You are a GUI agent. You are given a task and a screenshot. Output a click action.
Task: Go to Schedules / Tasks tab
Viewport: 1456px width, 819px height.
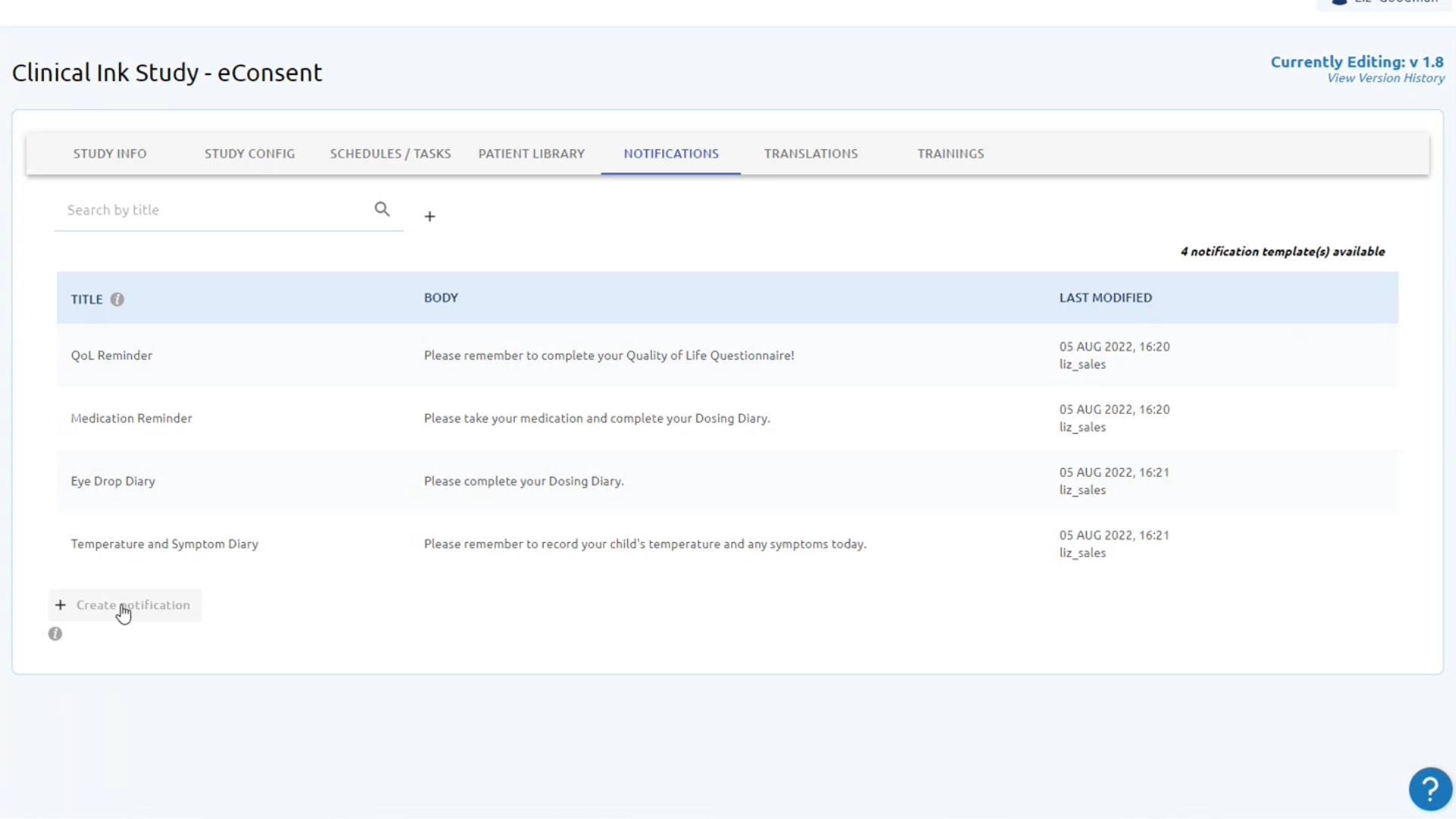(x=391, y=154)
